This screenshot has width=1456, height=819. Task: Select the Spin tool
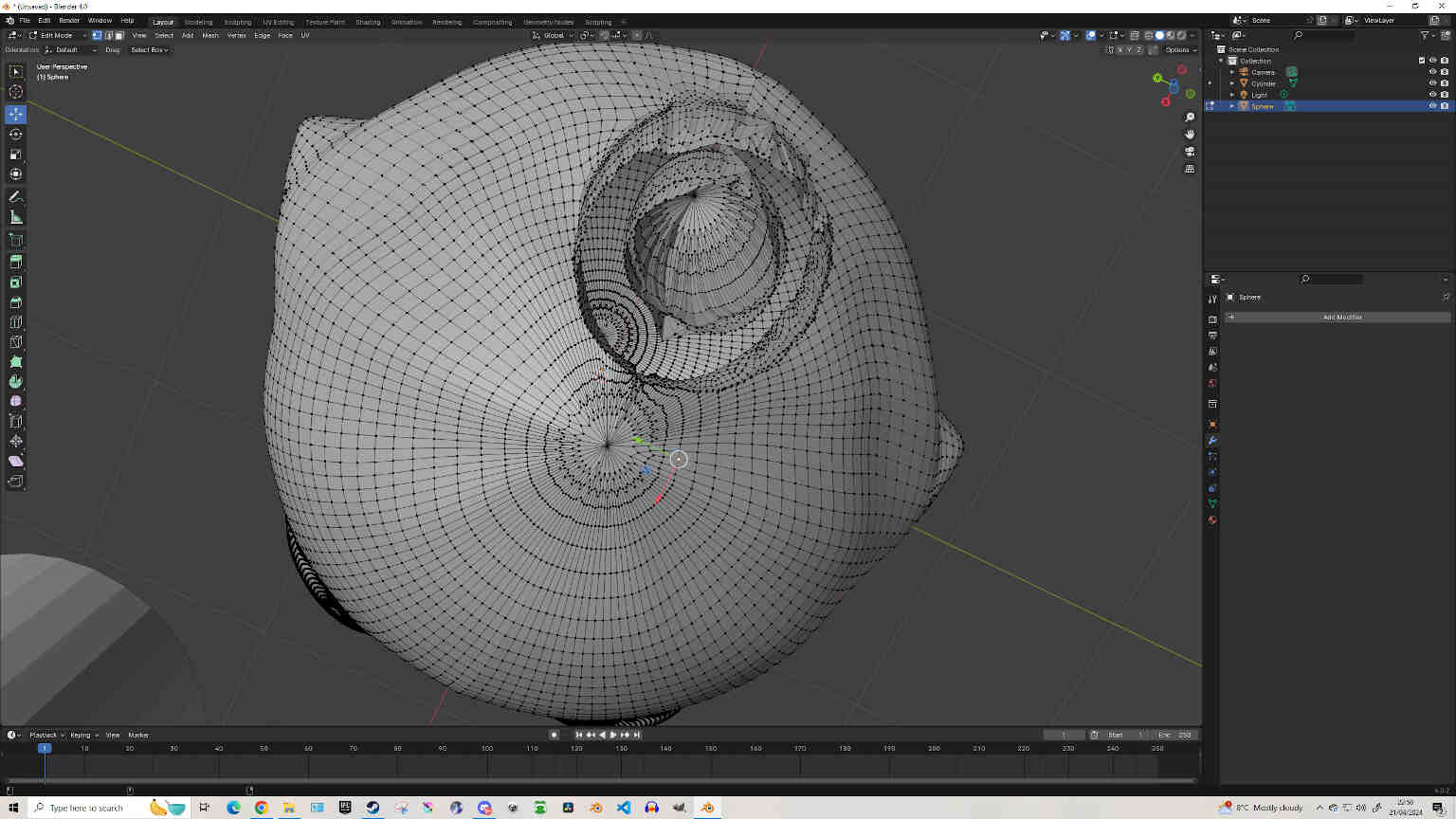coord(16,382)
